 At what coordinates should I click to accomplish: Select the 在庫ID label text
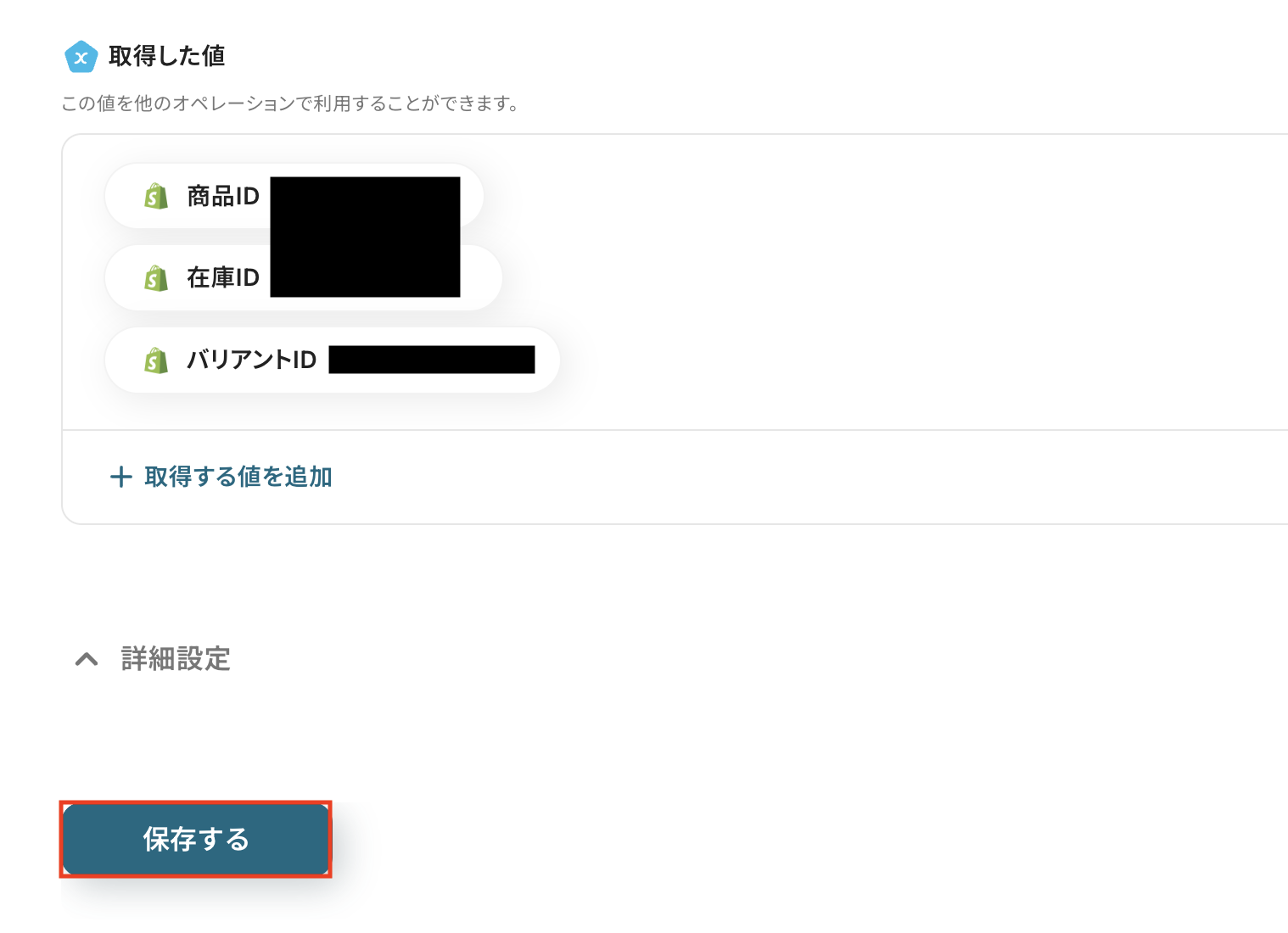point(222,278)
